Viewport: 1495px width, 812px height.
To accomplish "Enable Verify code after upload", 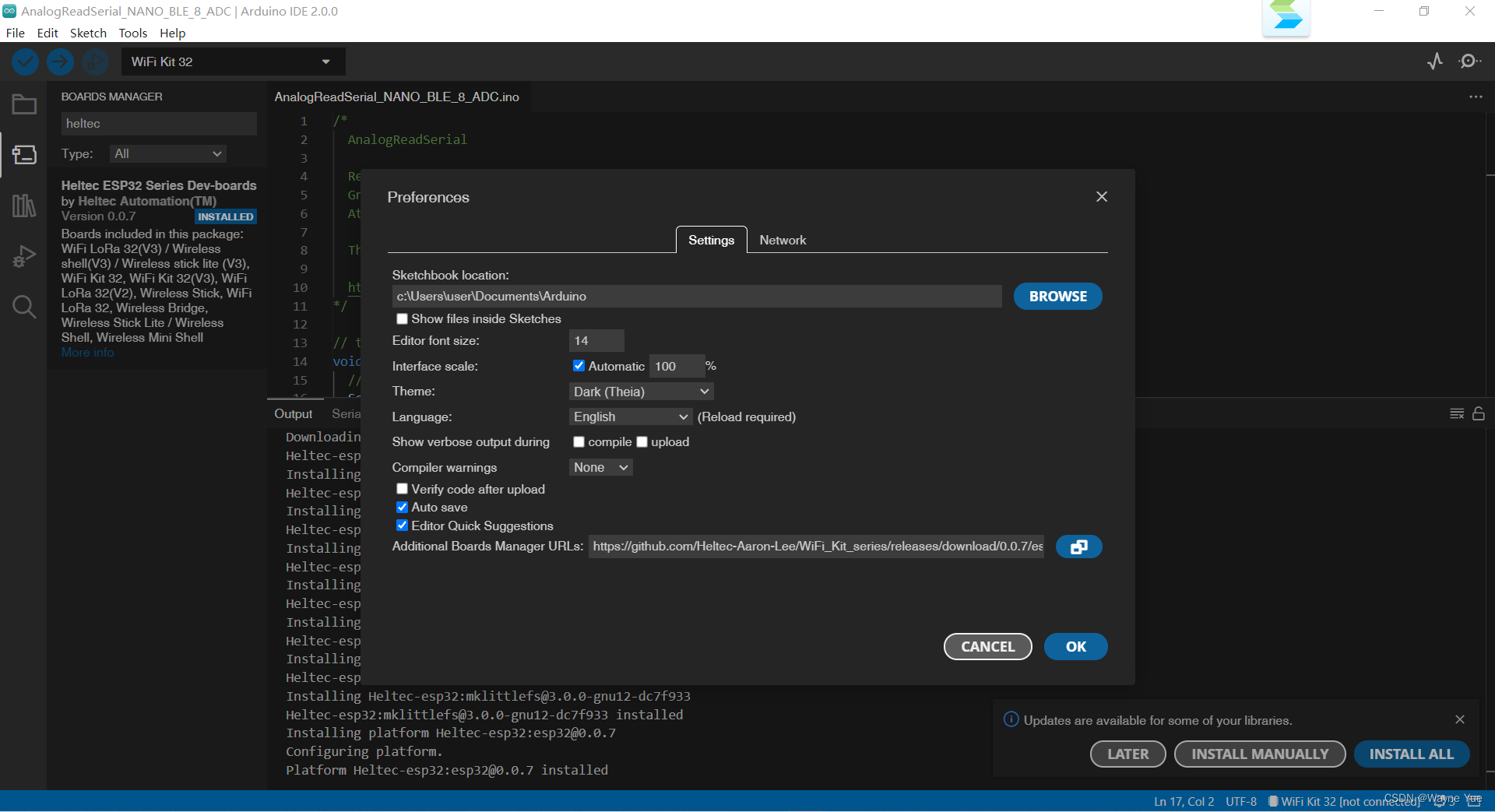I will click(402, 488).
